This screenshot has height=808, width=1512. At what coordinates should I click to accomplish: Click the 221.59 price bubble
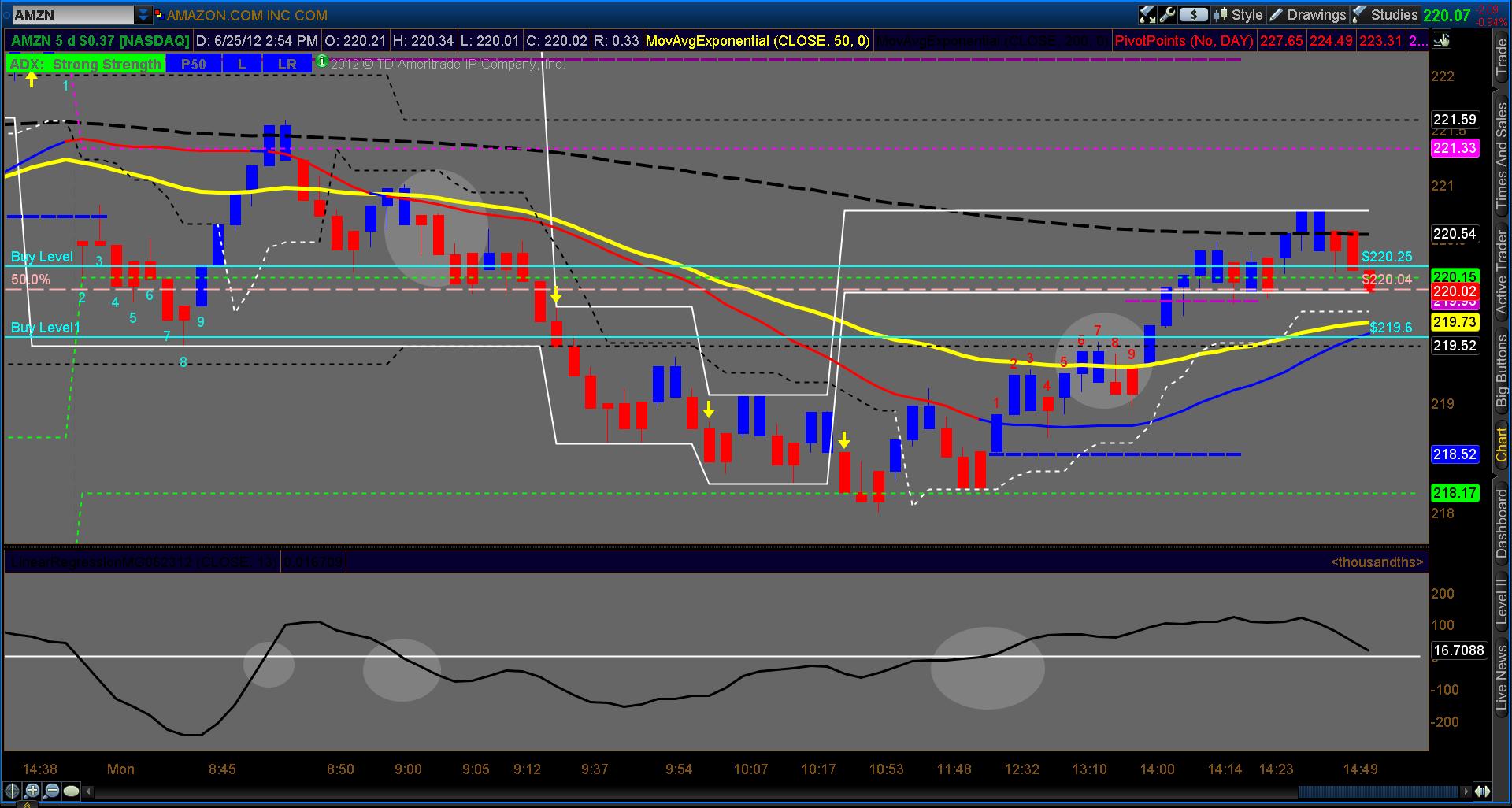1455,120
